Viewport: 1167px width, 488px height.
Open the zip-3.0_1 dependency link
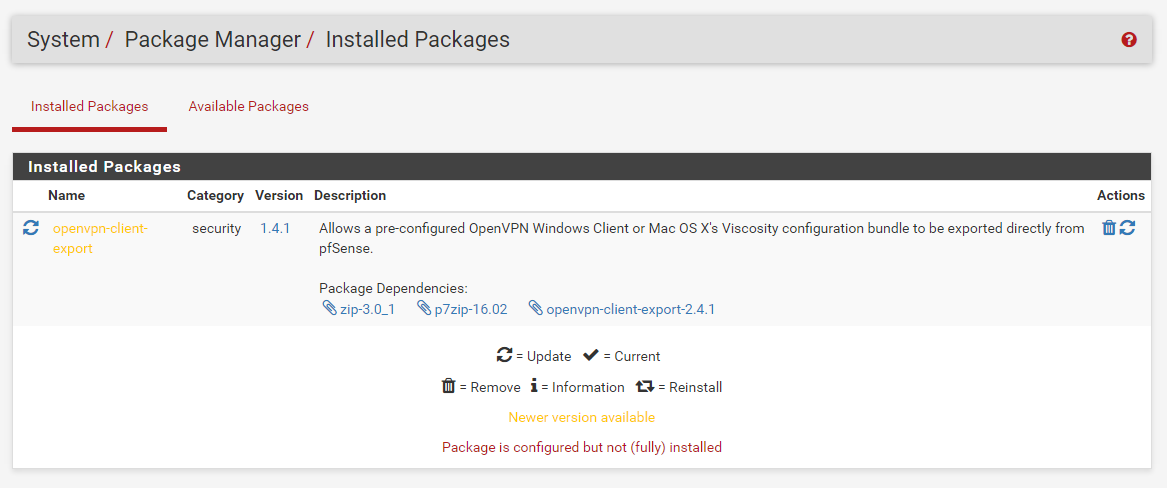point(367,309)
